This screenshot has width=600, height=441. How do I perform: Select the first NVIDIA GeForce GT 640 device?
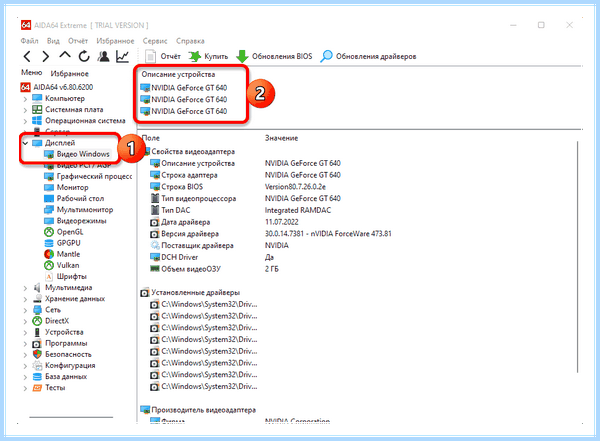click(x=184, y=88)
